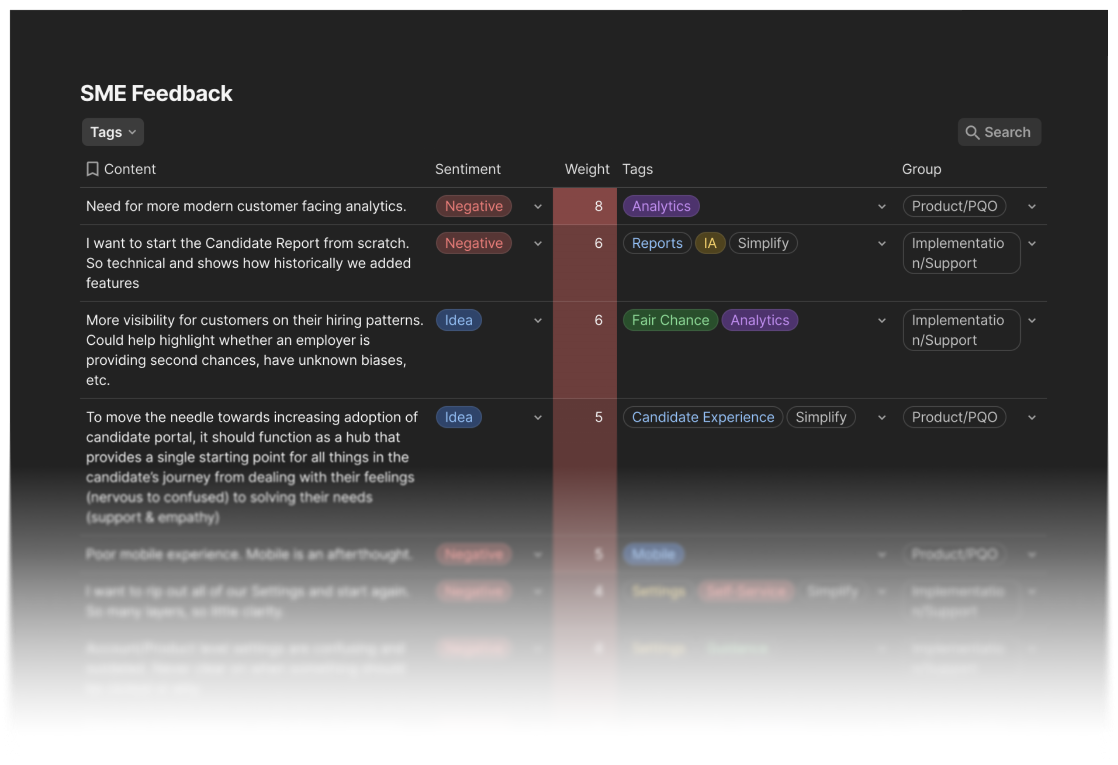The width and height of the screenshot is (1118, 765).
Task: Expand tags dropdown on the Fair Chance row
Action: coord(882,321)
